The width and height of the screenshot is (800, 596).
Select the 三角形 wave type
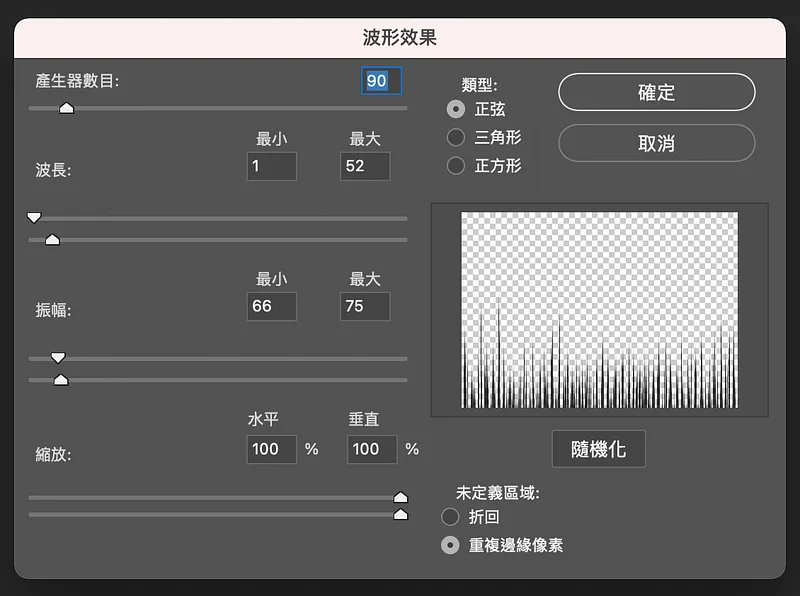pos(456,137)
